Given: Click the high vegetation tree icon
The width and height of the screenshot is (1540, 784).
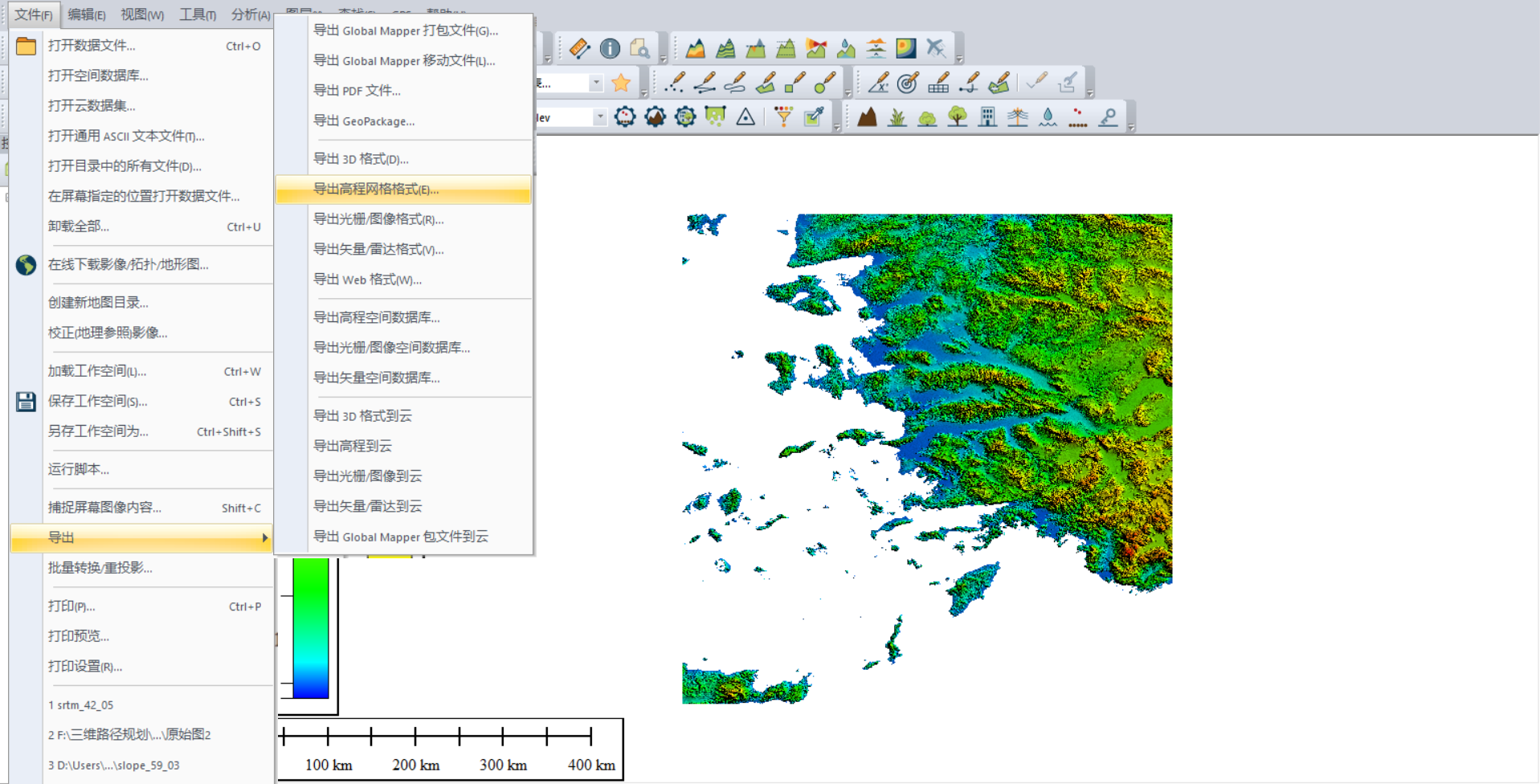Looking at the screenshot, I should tap(958, 116).
